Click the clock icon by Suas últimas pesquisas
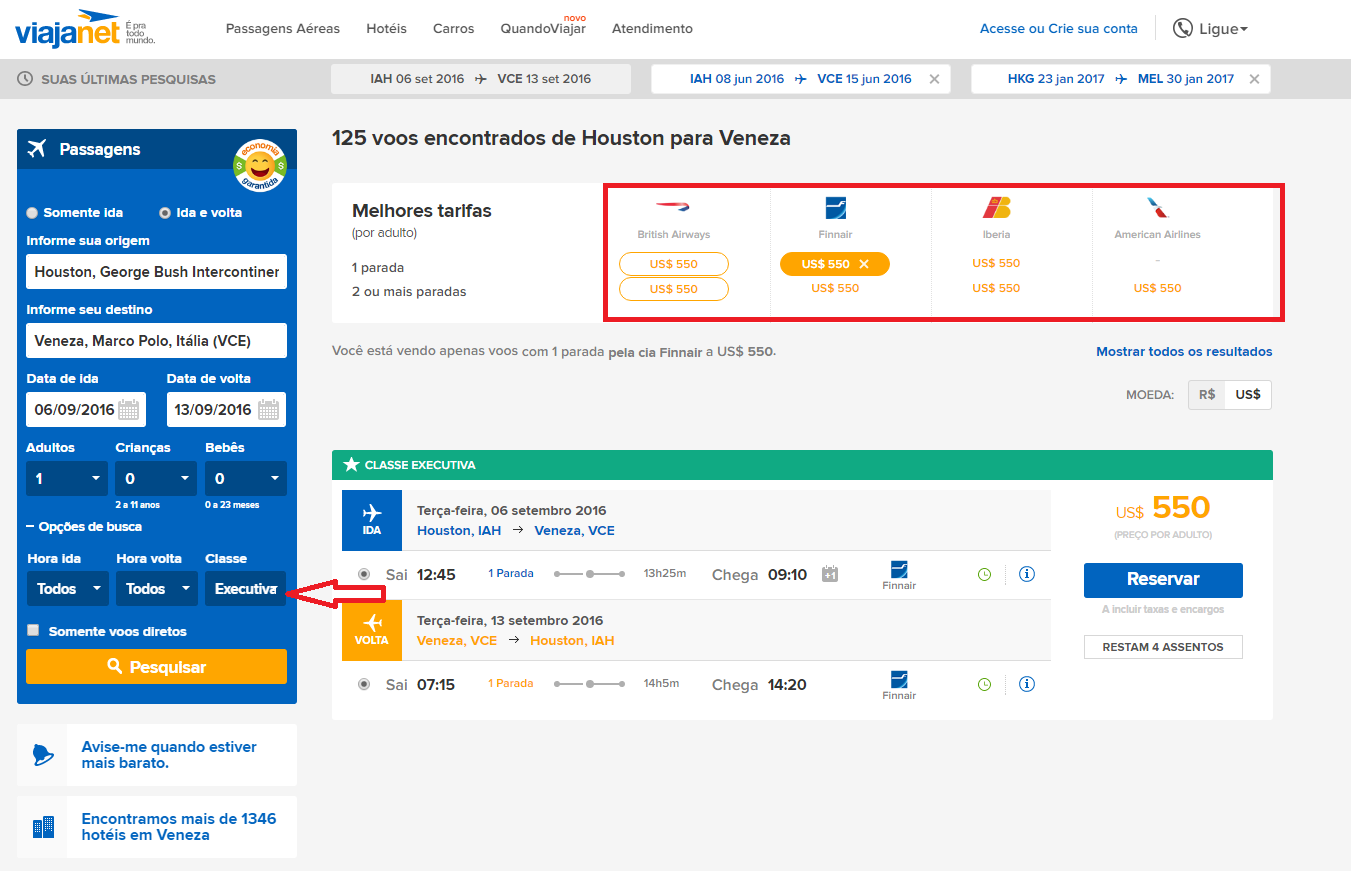 [25, 79]
